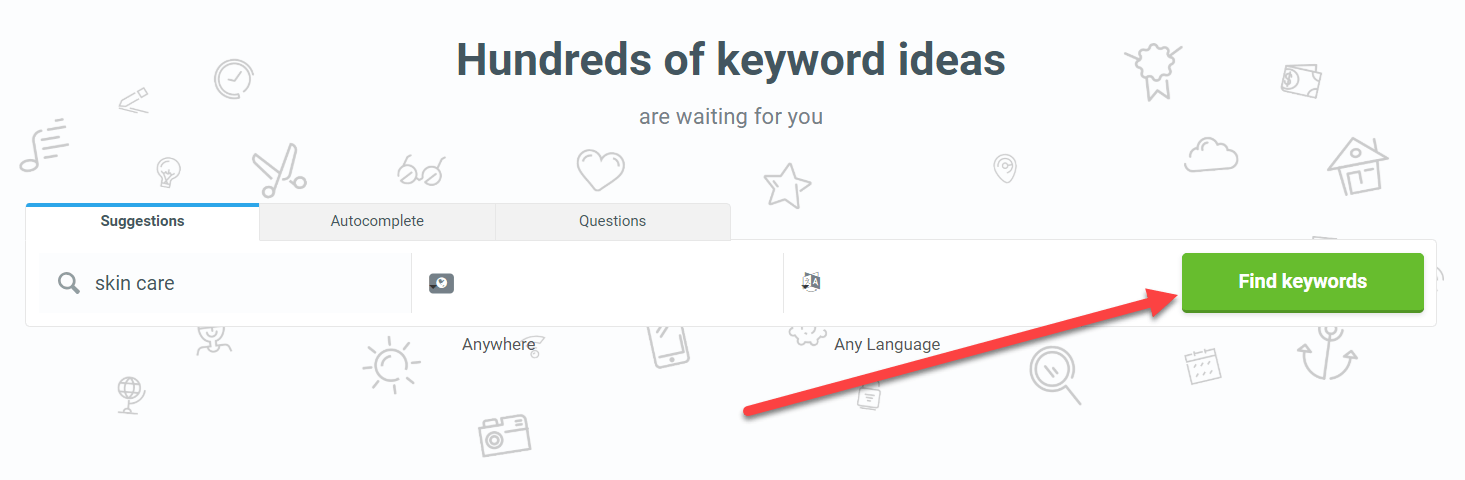This screenshot has height=480, width=1465.
Task: Click the "Hundreds of keyword ideas" heading
Action: click(731, 60)
